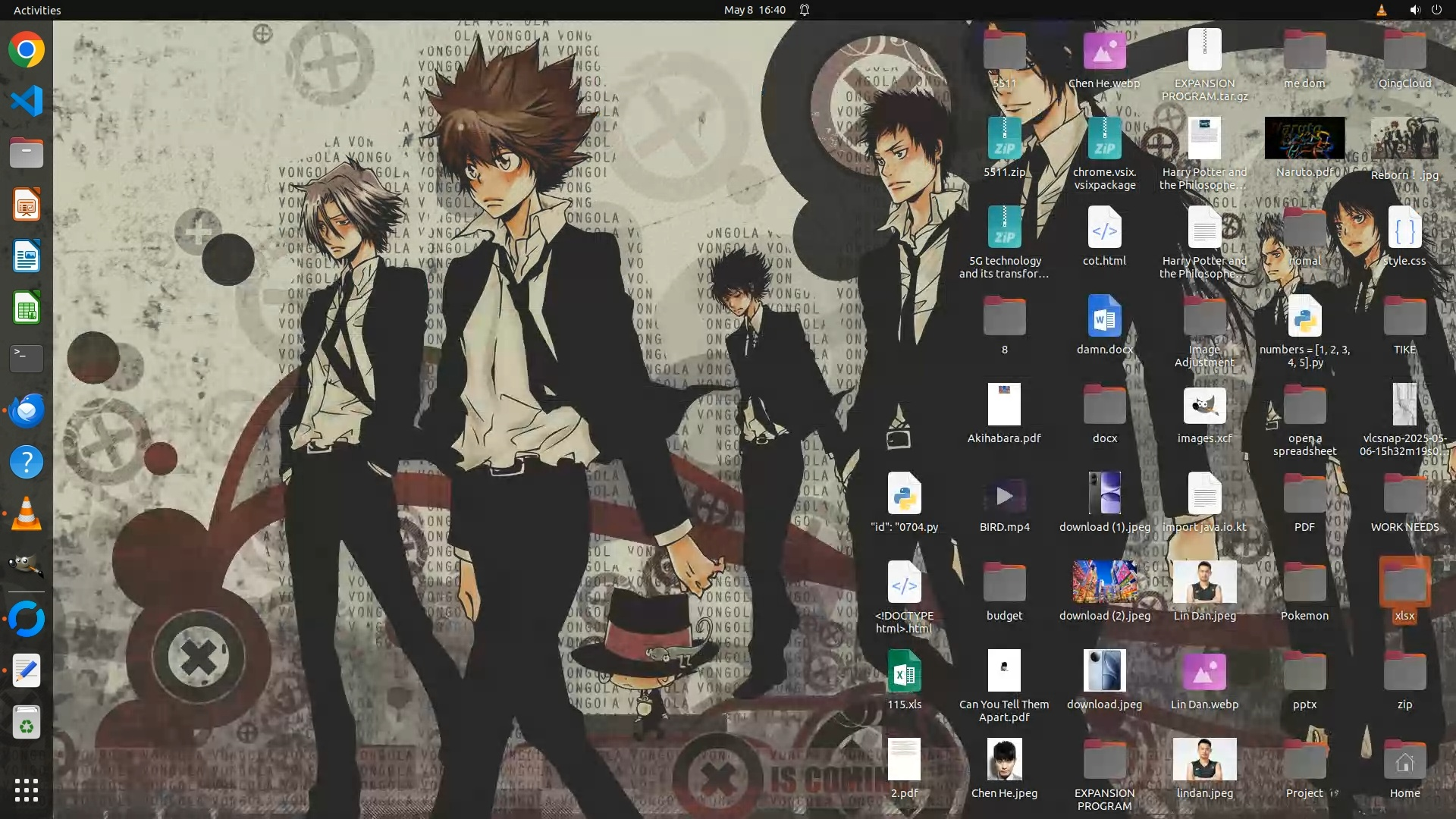This screenshot has height=819, width=1456.
Task: Launch Visual Studio Code from dock
Action: (x=27, y=102)
